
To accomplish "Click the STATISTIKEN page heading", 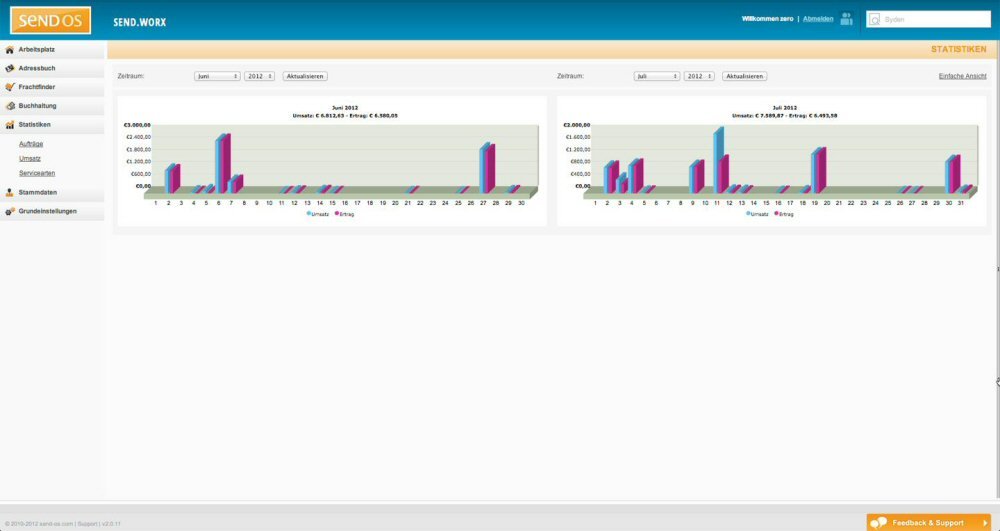I will tap(959, 49).
